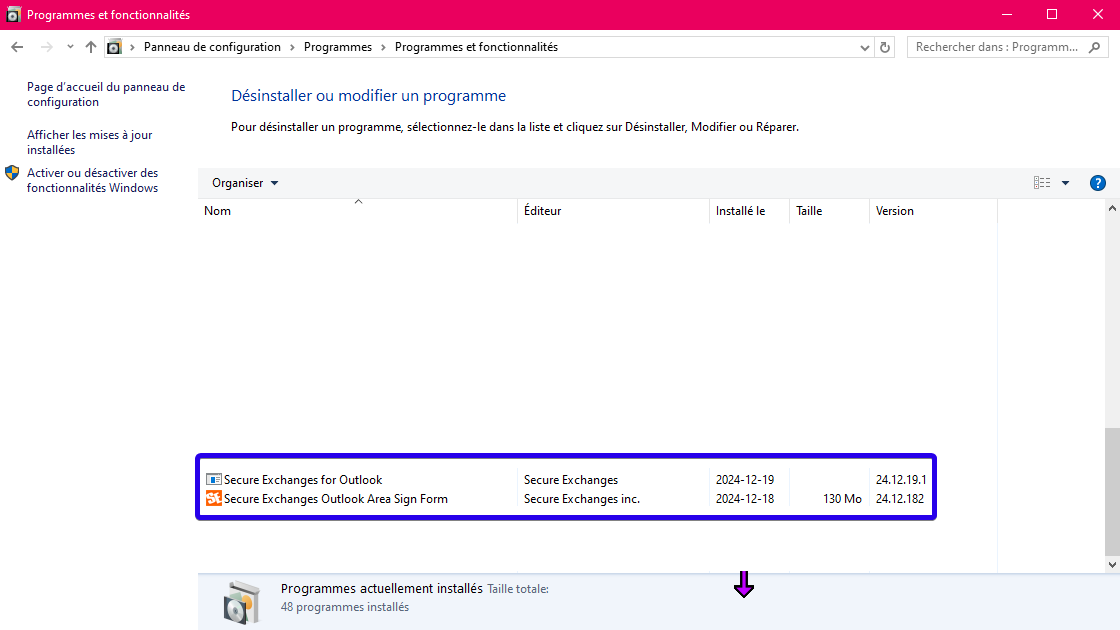Open Page d'accueil du panneau de configuration
1120x630 pixels.
tap(106, 94)
